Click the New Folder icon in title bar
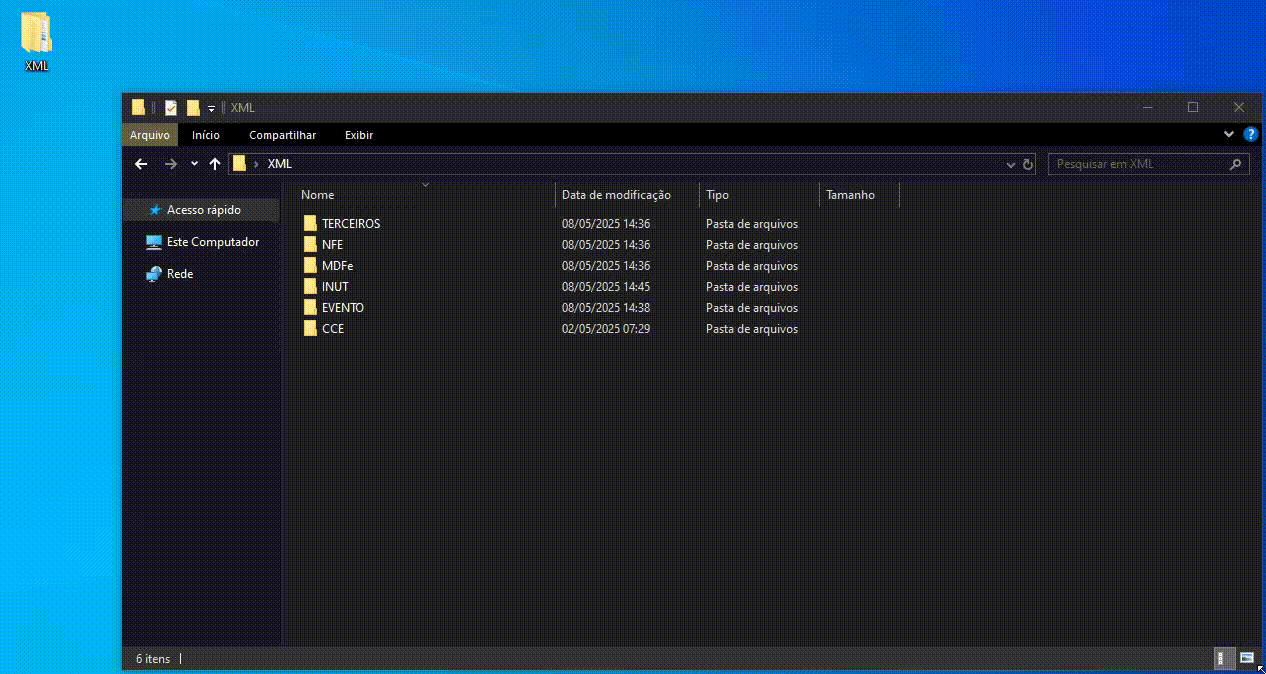Screen dimensions: 1266x674 tap(193, 108)
